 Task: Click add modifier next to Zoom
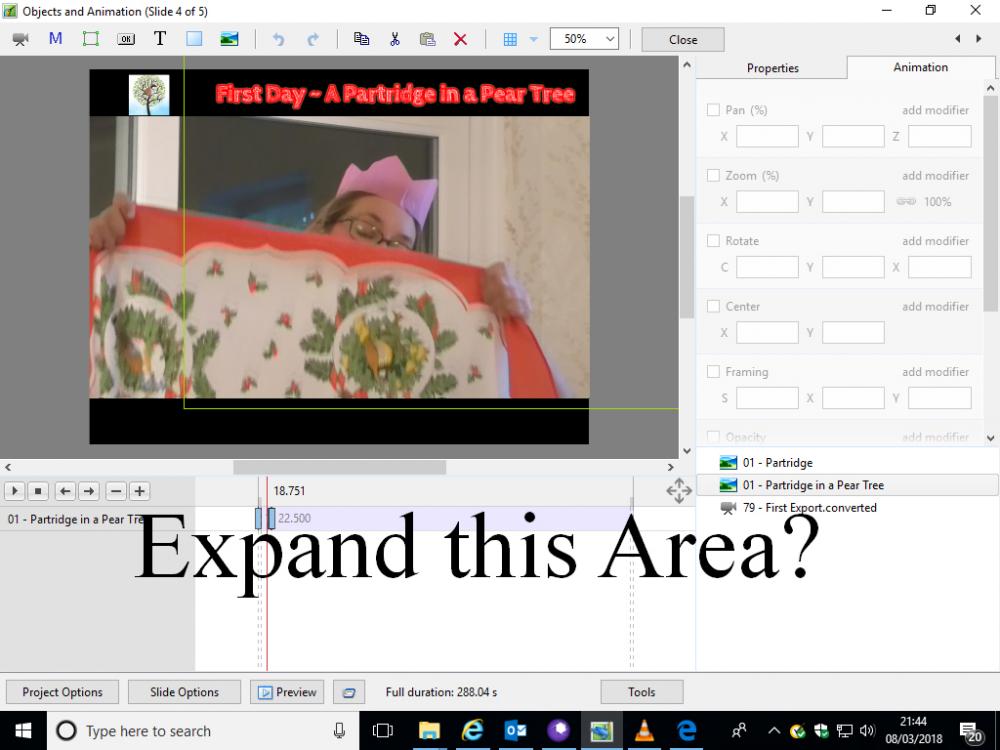(935, 176)
